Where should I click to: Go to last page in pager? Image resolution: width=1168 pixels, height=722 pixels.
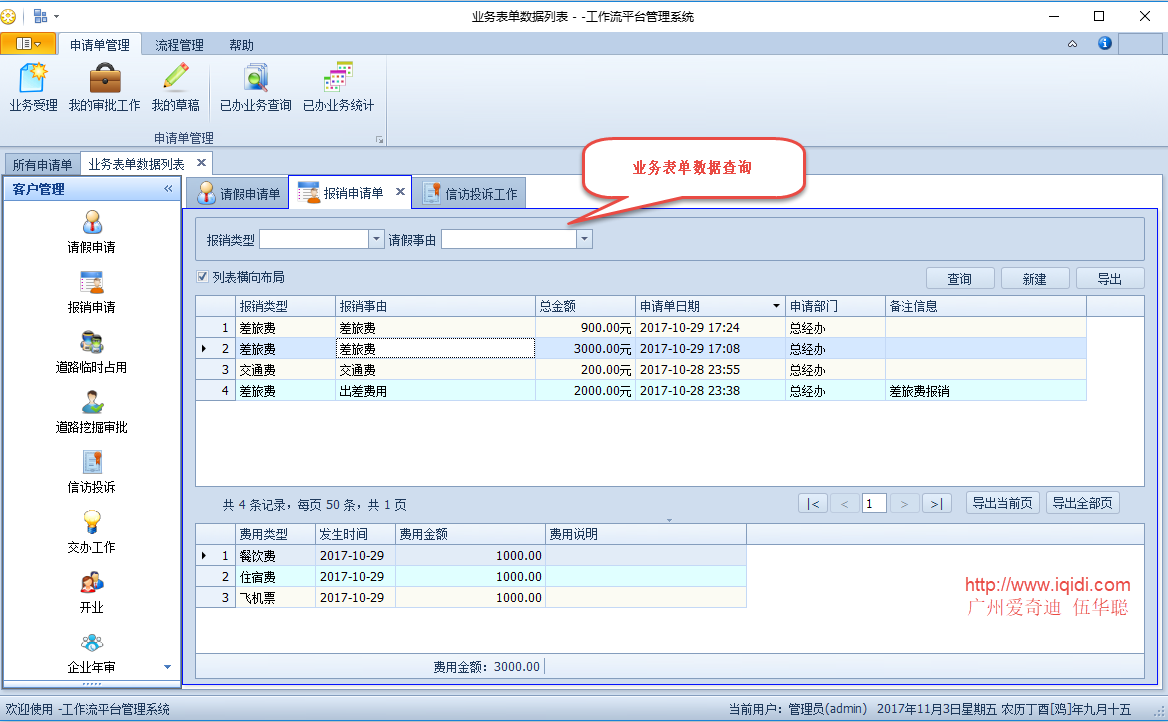936,504
